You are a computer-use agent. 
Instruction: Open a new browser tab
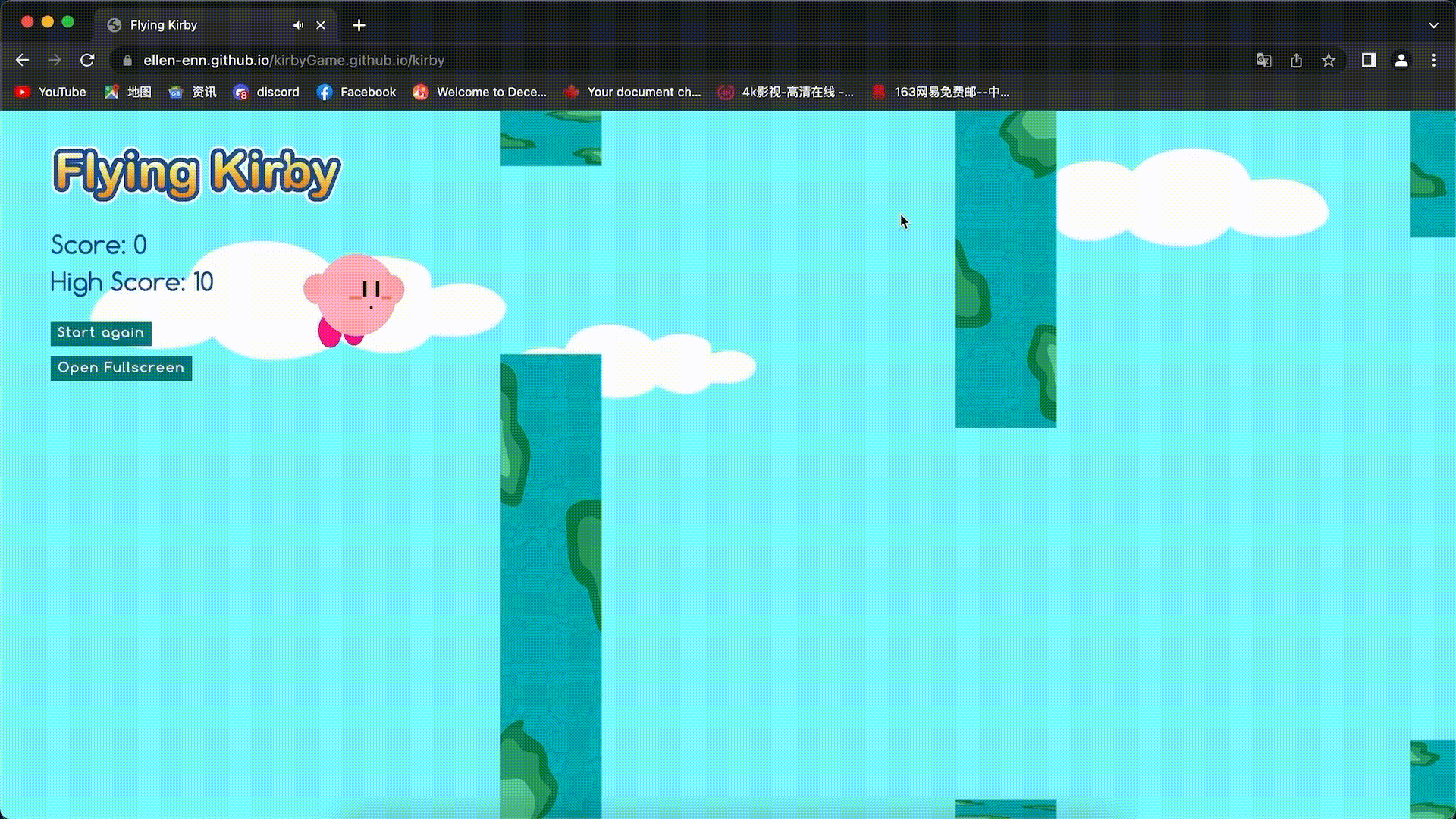pos(358,25)
